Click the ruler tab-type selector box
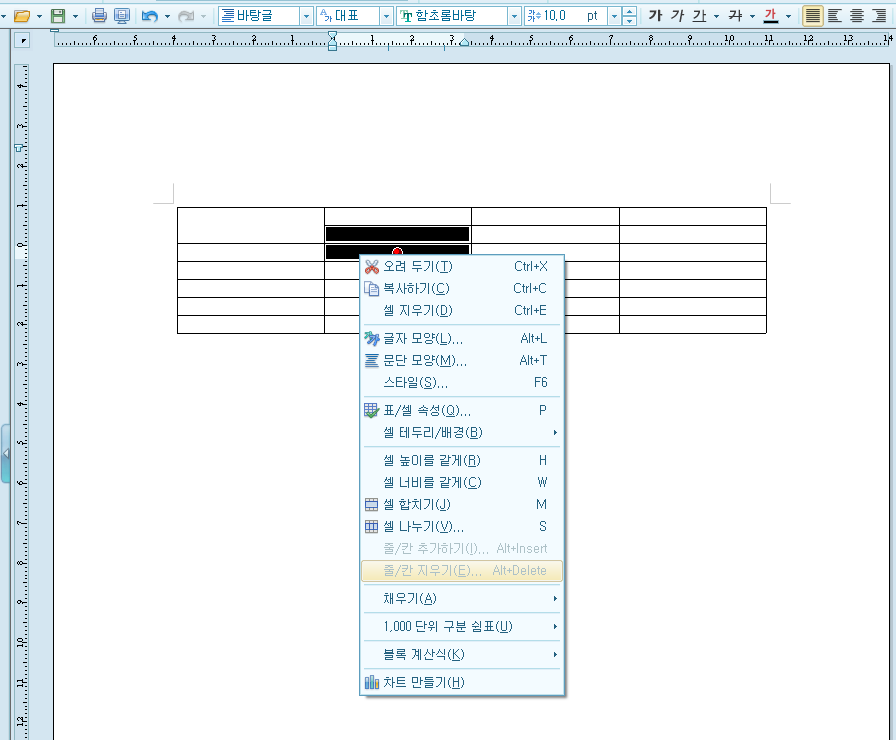 22,41
